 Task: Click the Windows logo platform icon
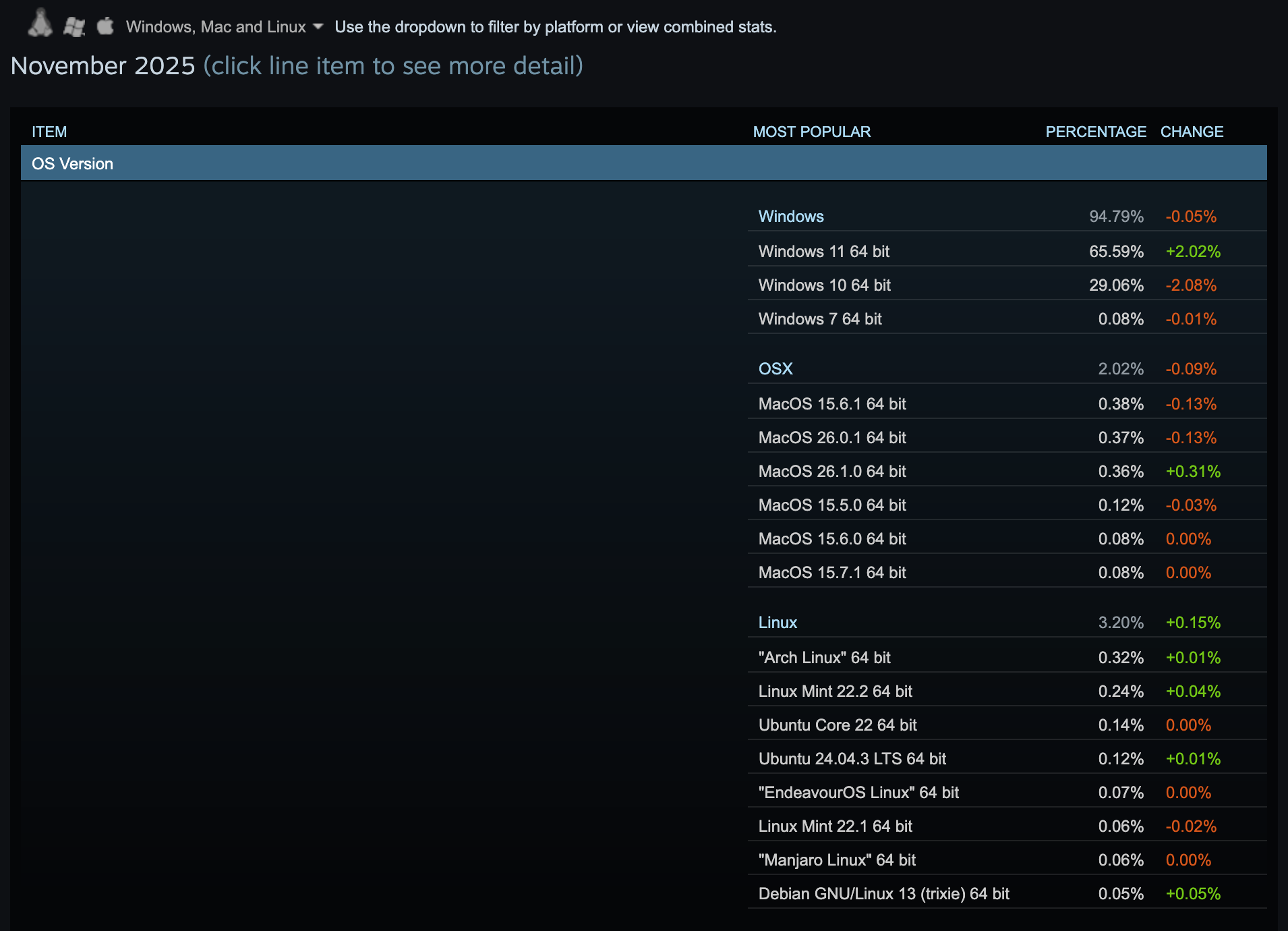pos(74,27)
